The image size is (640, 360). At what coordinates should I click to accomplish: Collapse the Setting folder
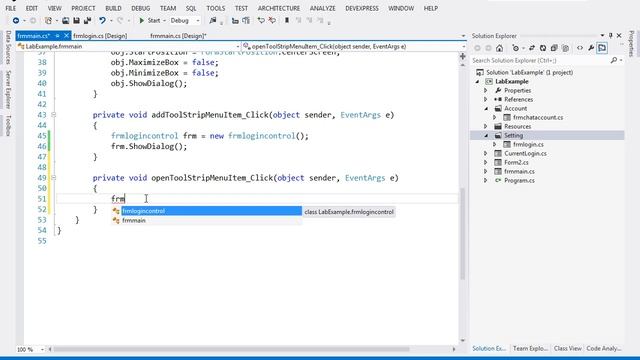click(x=486, y=136)
